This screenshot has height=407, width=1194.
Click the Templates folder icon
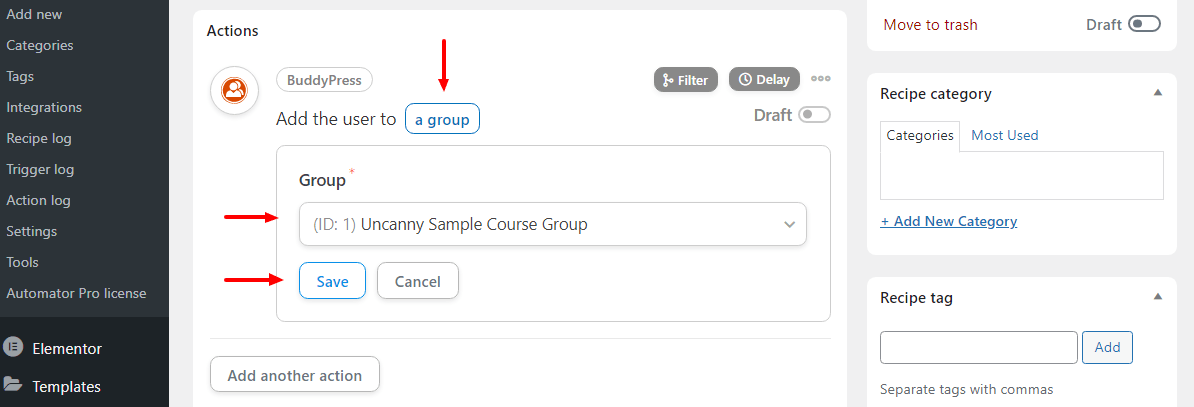12,385
